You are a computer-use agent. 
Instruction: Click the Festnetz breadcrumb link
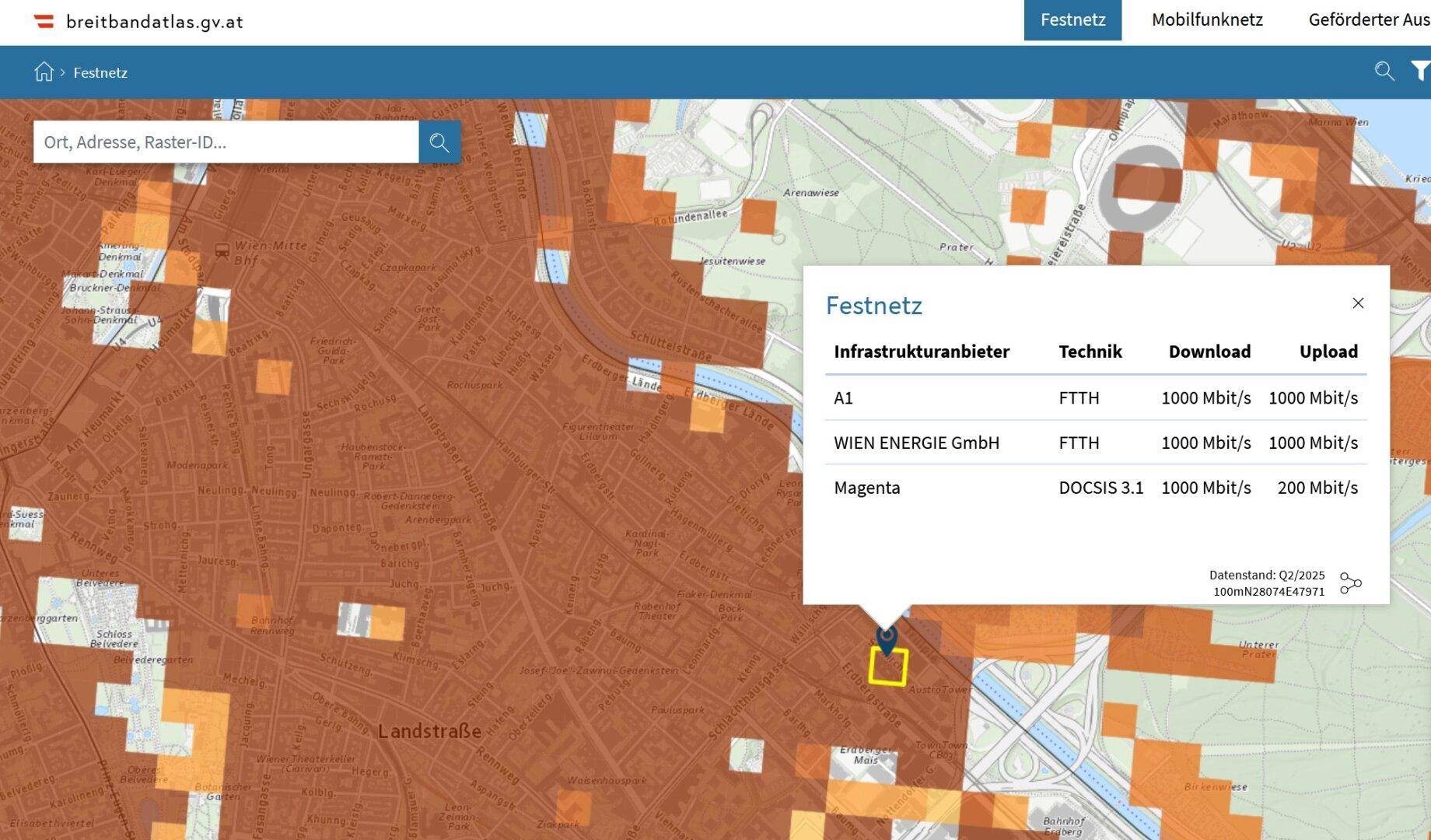[x=100, y=73]
